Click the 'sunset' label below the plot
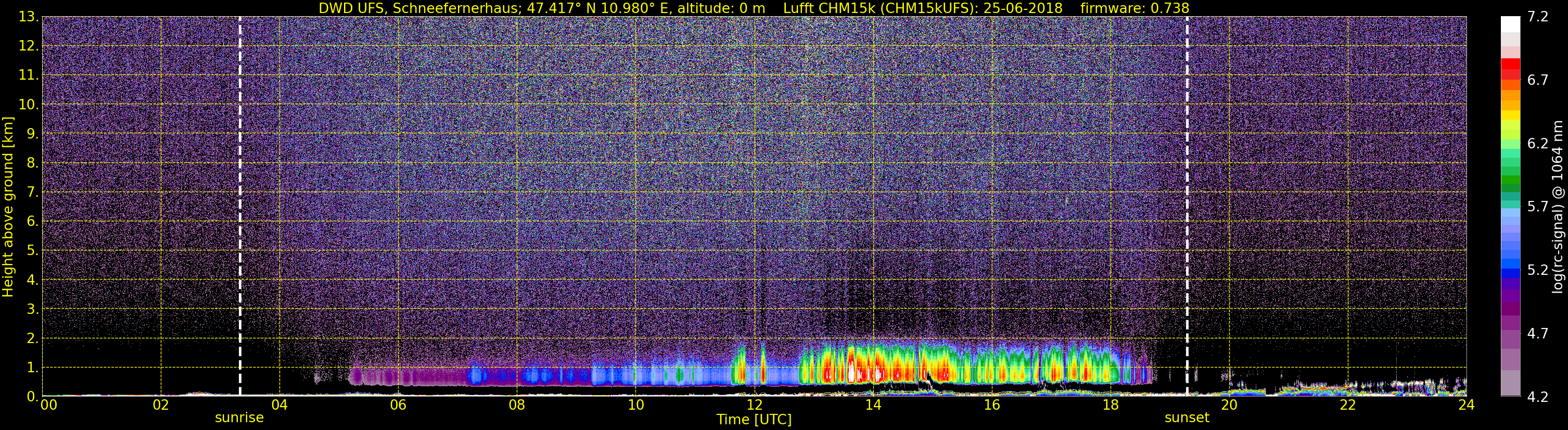1568x430 pixels. click(1187, 418)
